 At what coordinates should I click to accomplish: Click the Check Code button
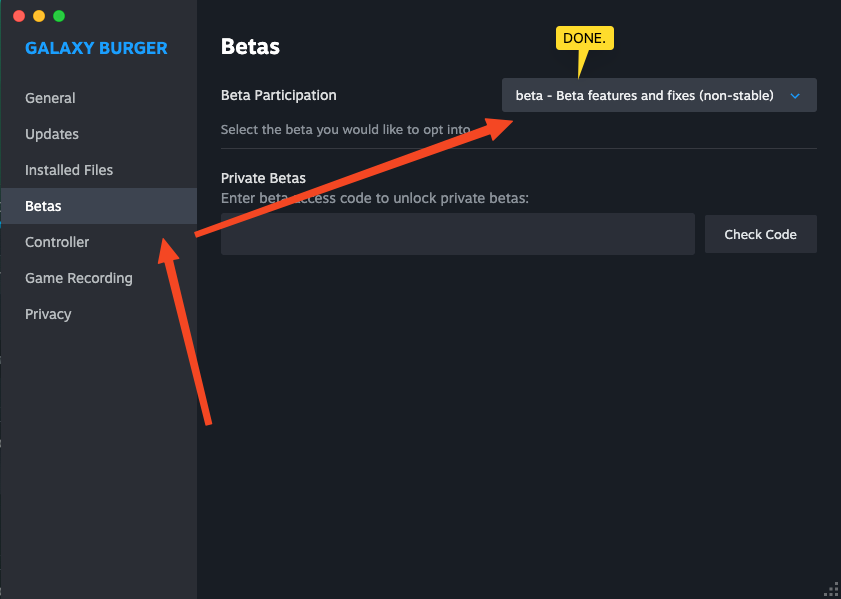point(761,234)
